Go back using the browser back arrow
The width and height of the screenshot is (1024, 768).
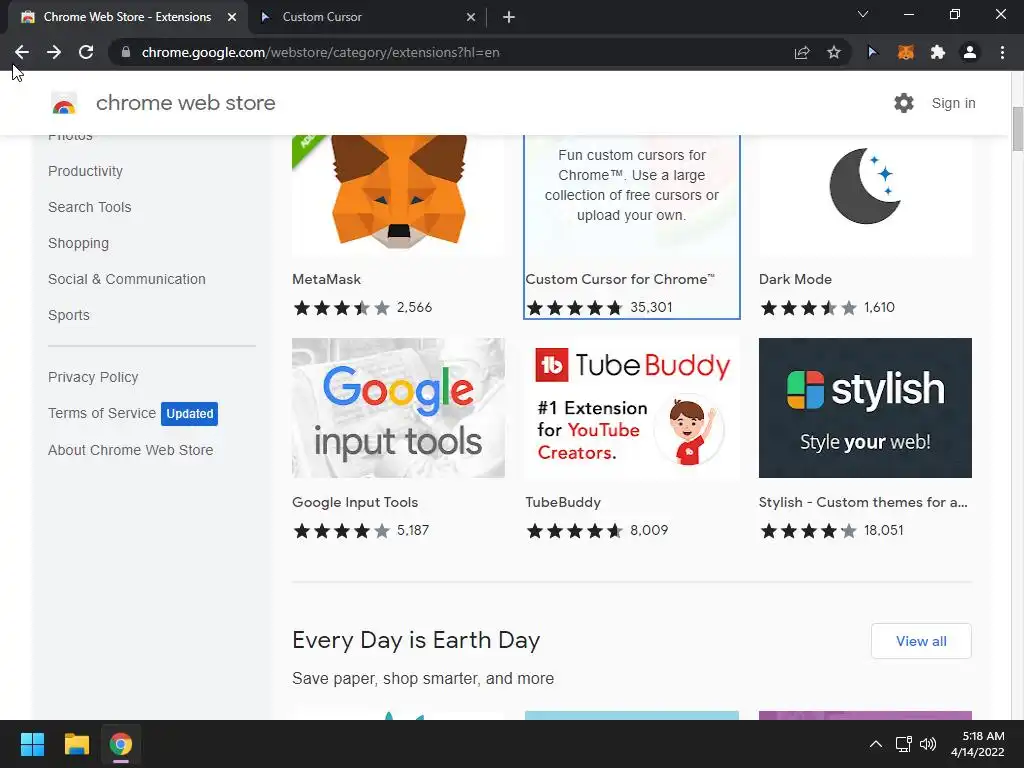[x=22, y=52]
